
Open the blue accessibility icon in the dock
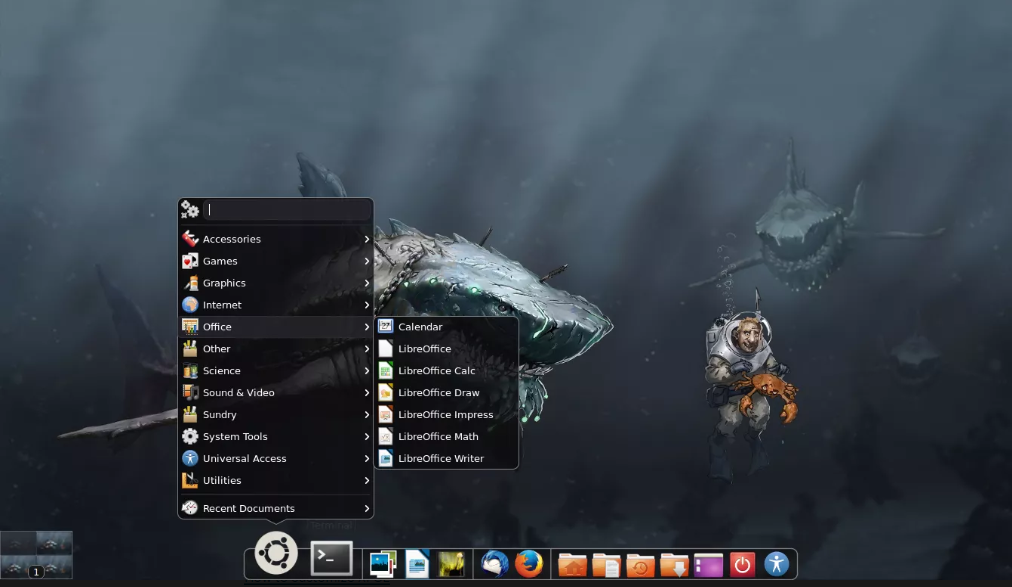(x=776, y=564)
